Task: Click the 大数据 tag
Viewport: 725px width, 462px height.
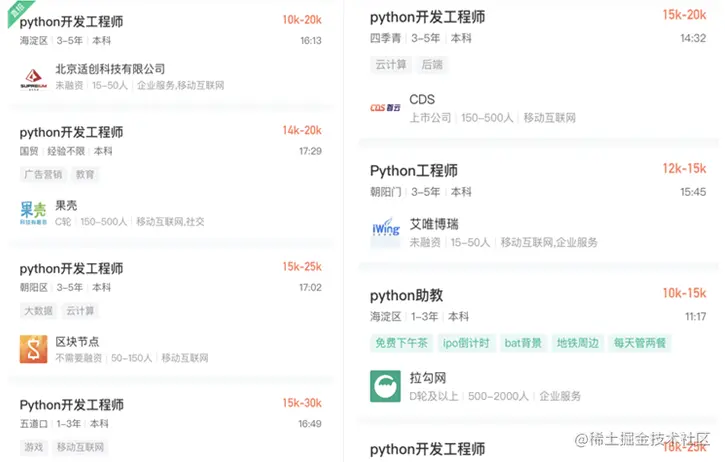Action: 39,311
